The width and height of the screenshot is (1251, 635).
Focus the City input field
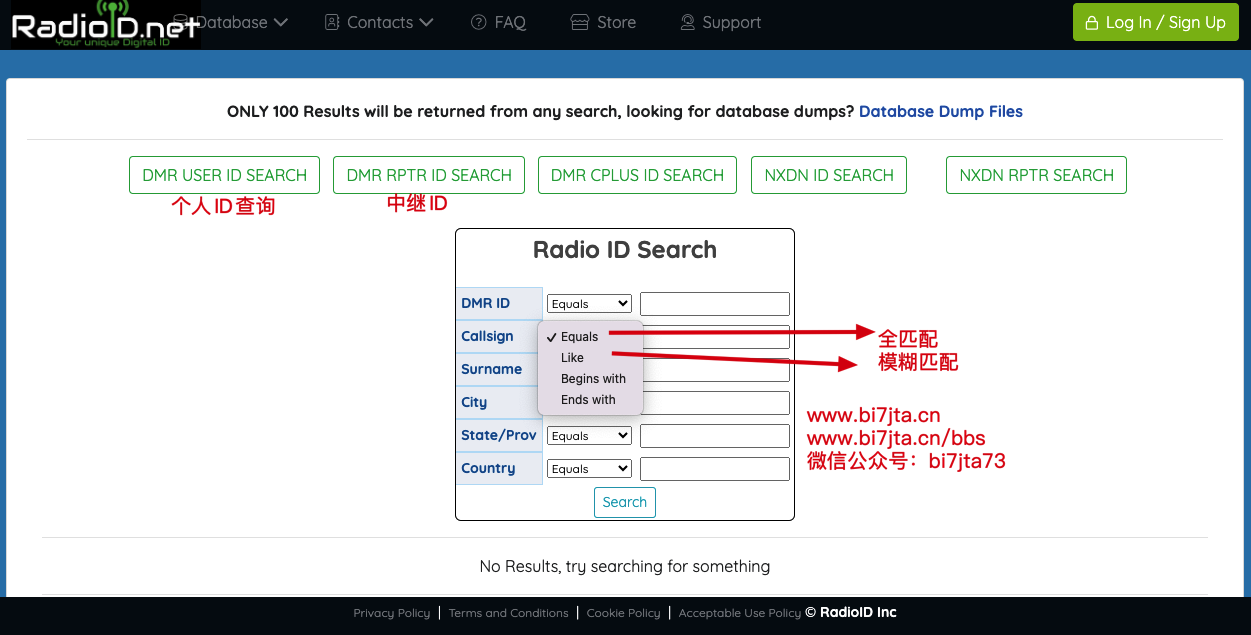point(715,403)
